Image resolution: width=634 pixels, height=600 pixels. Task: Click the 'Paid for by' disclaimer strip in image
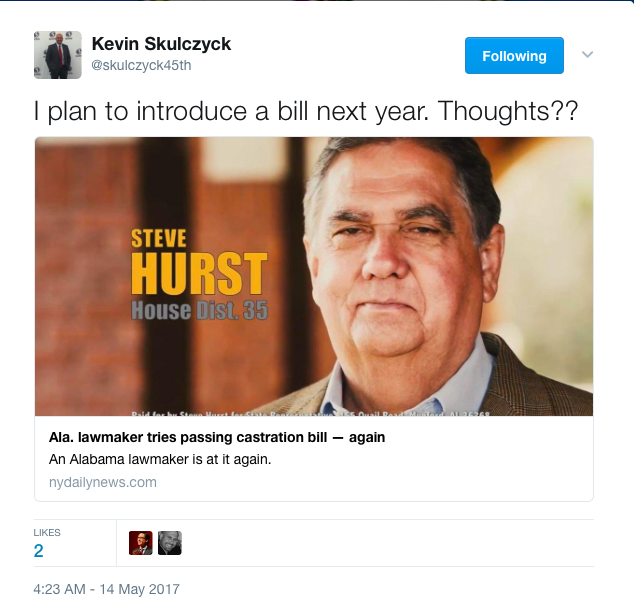pyautogui.click(x=311, y=414)
